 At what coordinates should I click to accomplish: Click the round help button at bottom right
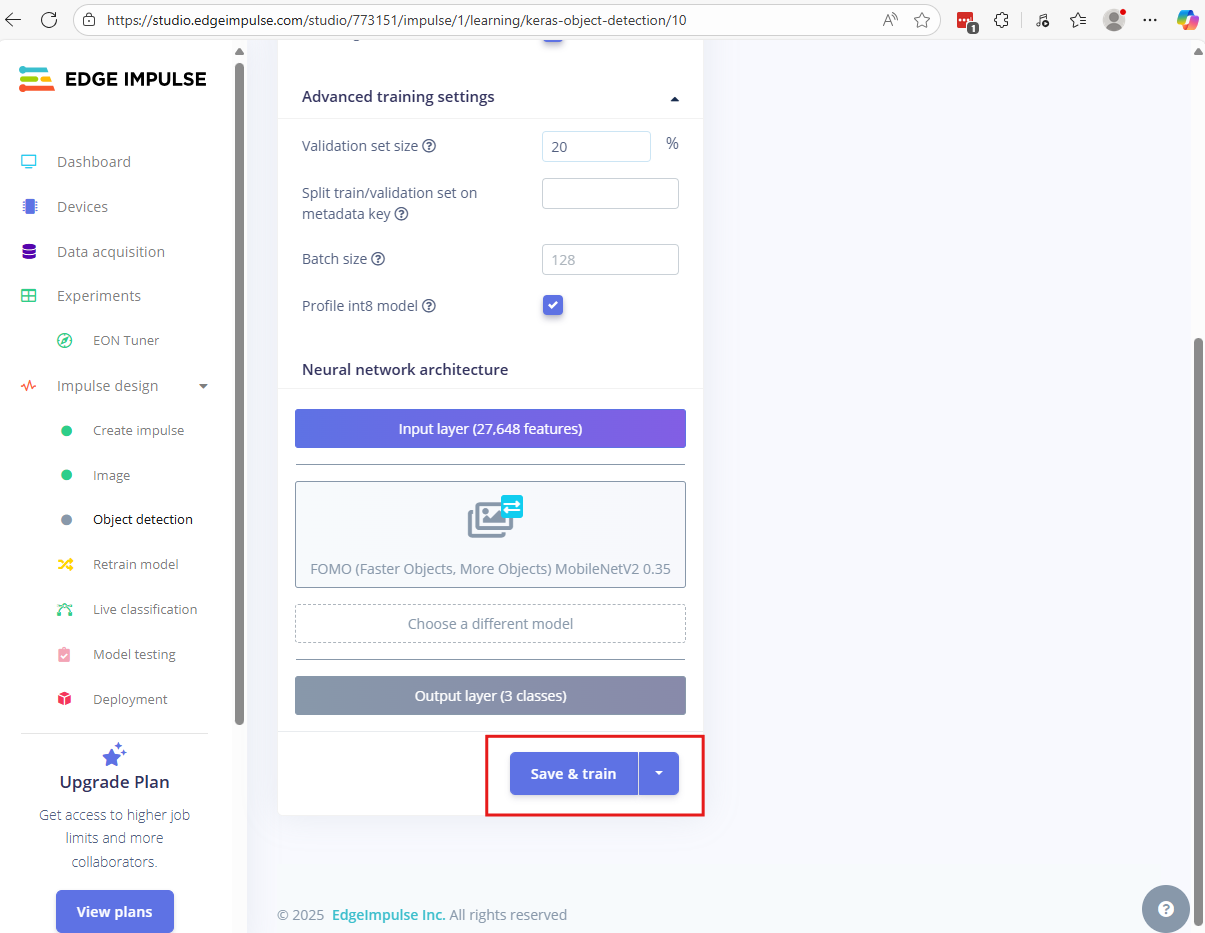point(1165,909)
